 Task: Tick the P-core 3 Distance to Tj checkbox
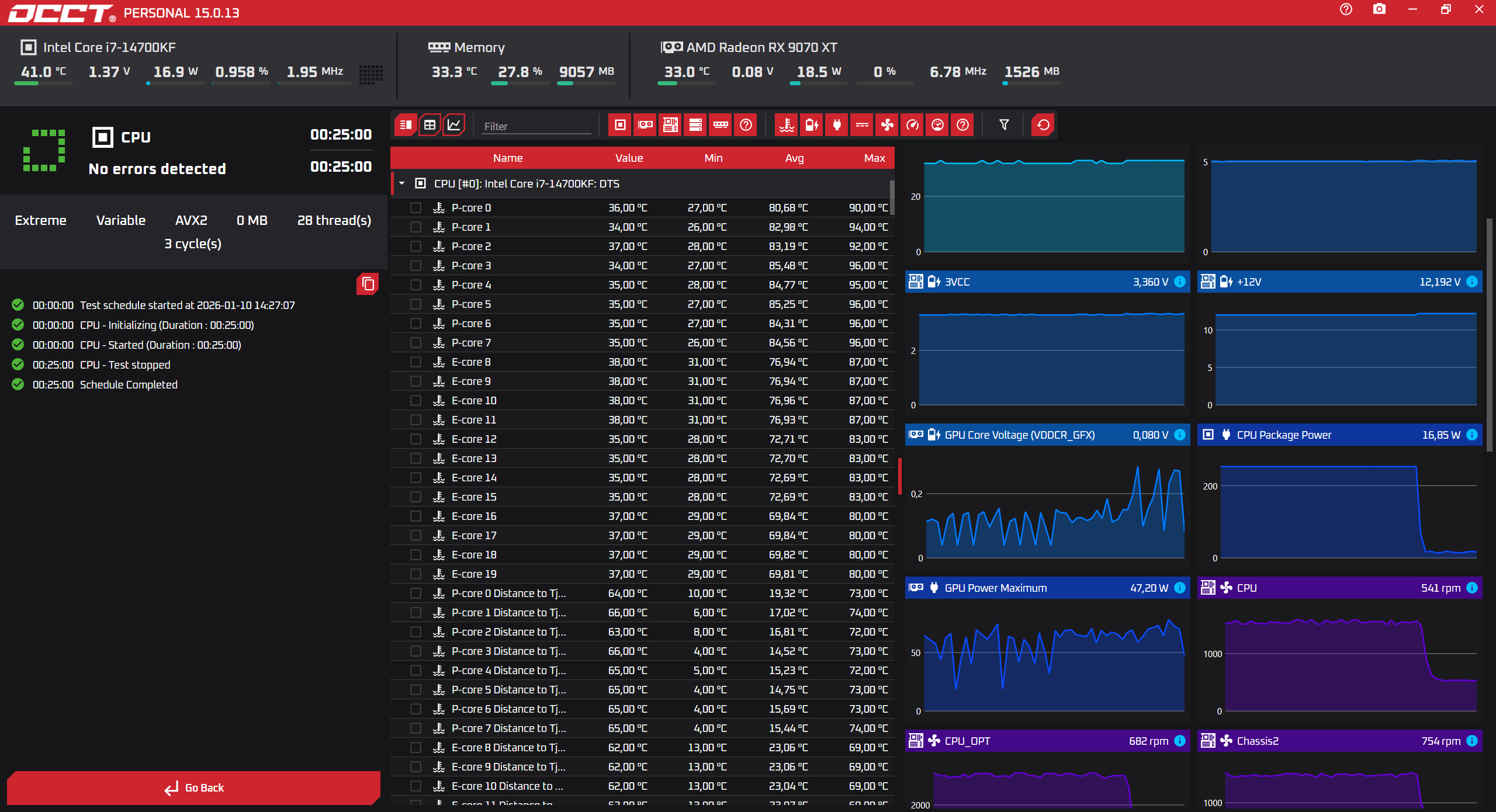[x=415, y=651]
